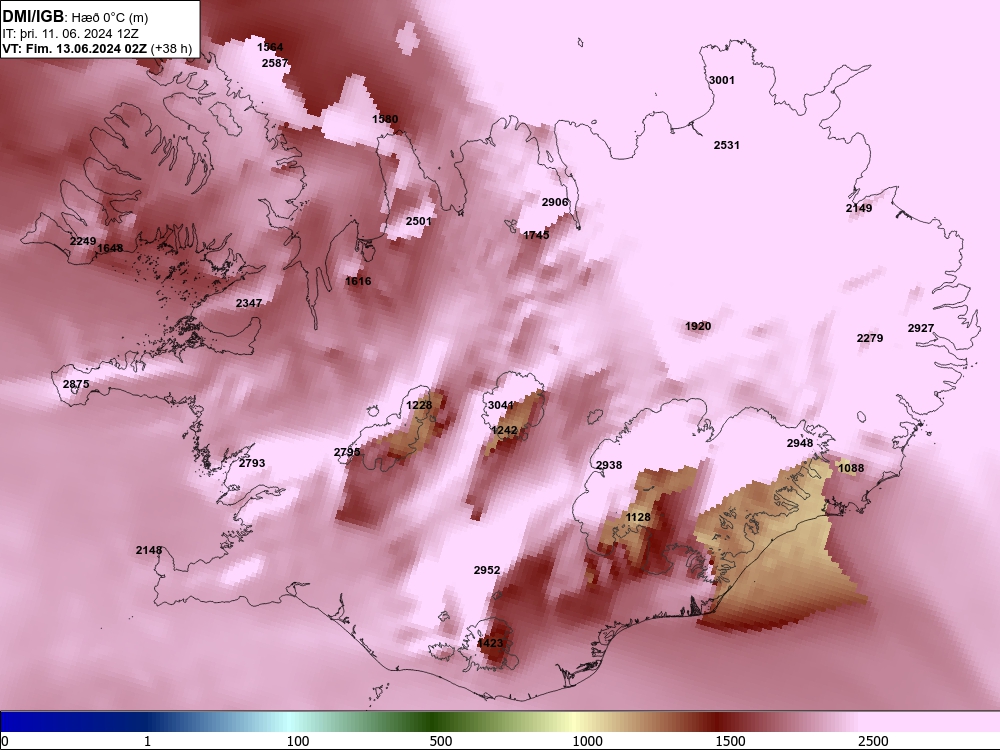The image size is (1000, 750).
Task: Click the initial time line 'IT: þri. 11. 06. 2024 12Z'
Action: point(70,34)
